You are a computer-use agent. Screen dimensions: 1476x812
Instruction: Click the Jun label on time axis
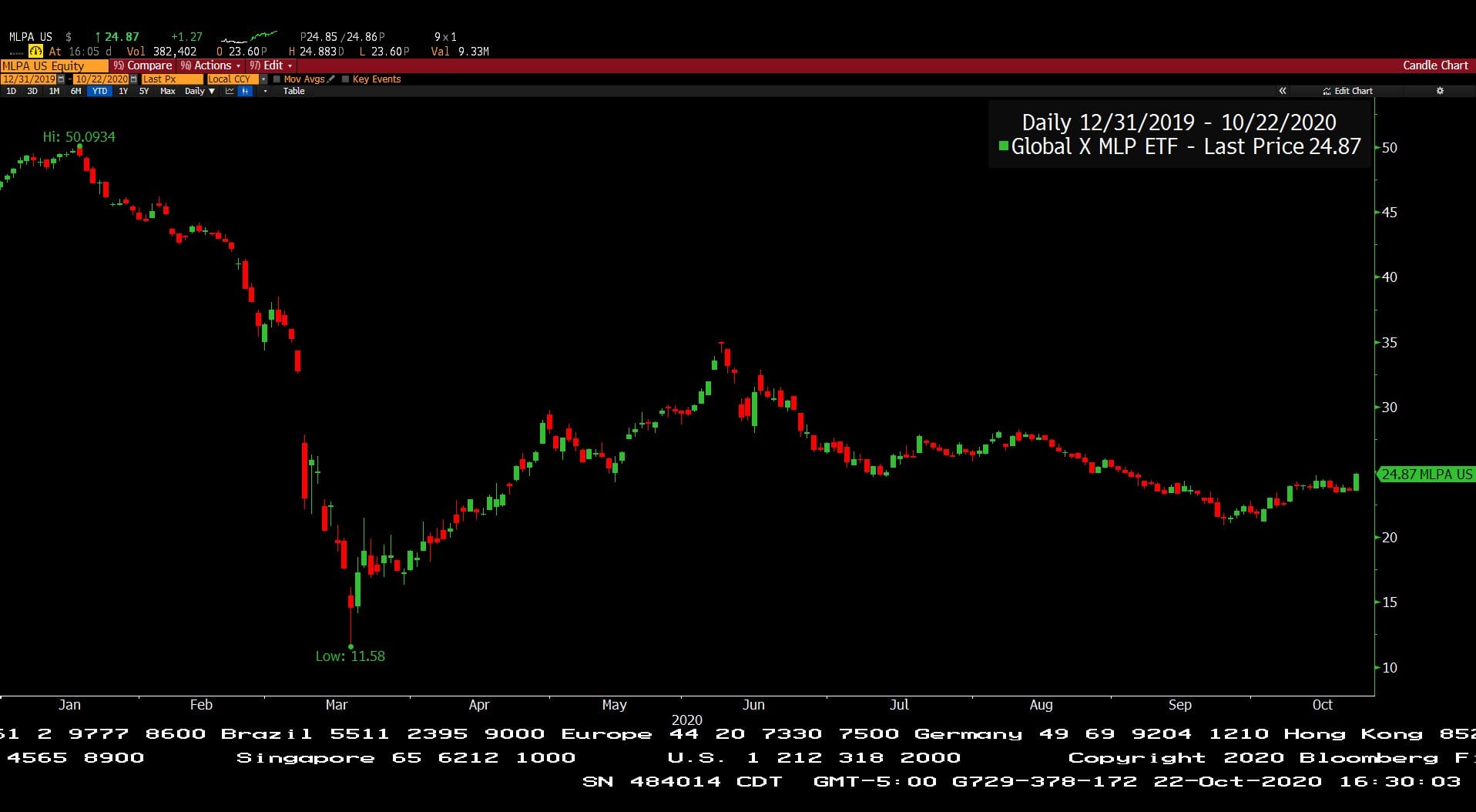pyautogui.click(x=753, y=705)
